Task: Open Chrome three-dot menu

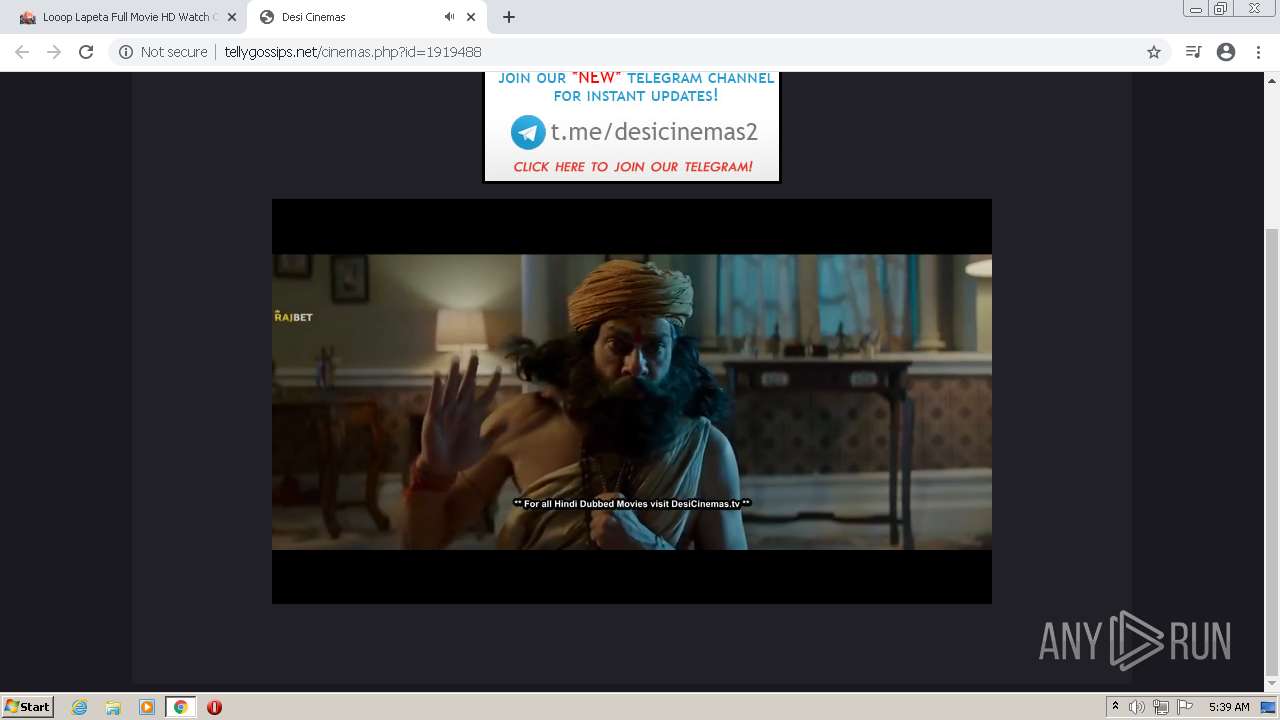Action: tap(1258, 52)
